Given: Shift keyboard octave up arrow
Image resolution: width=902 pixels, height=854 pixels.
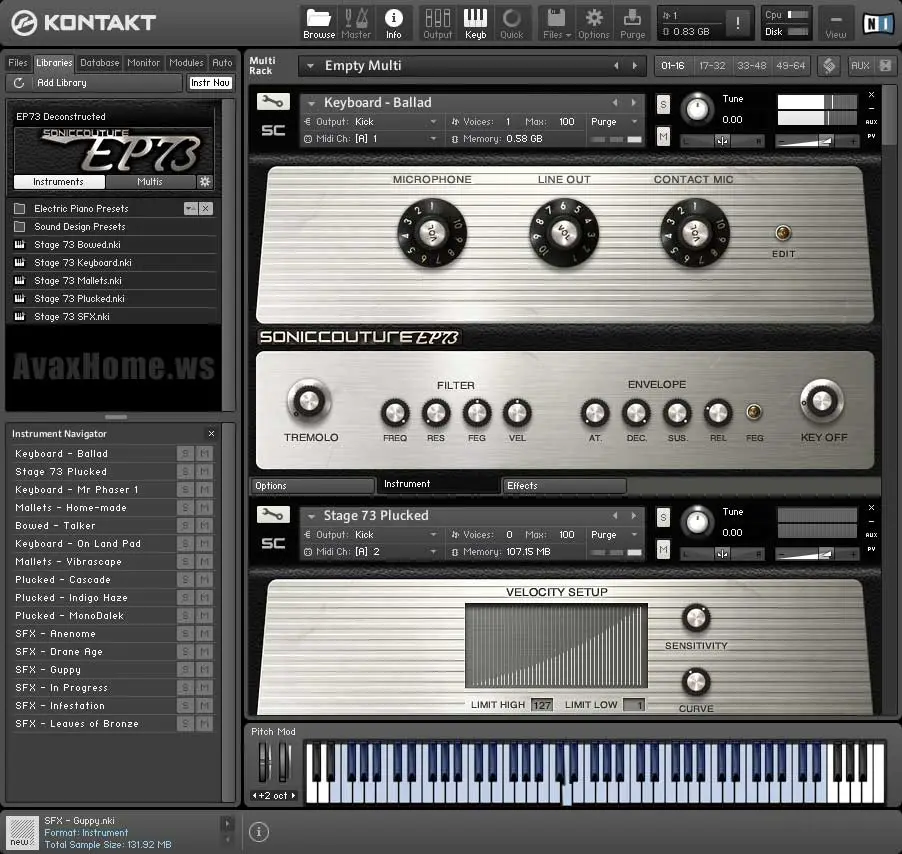Looking at the screenshot, I should point(293,796).
